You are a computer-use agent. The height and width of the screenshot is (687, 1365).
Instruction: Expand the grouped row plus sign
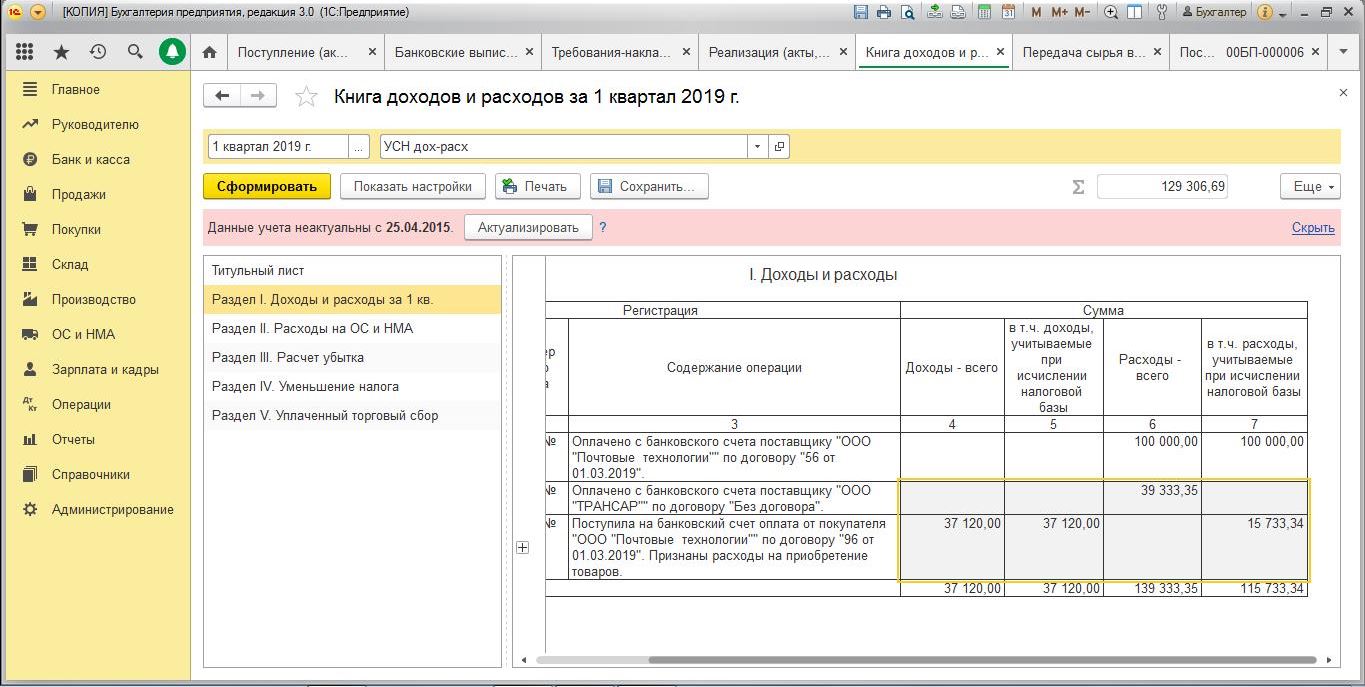(x=522, y=547)
